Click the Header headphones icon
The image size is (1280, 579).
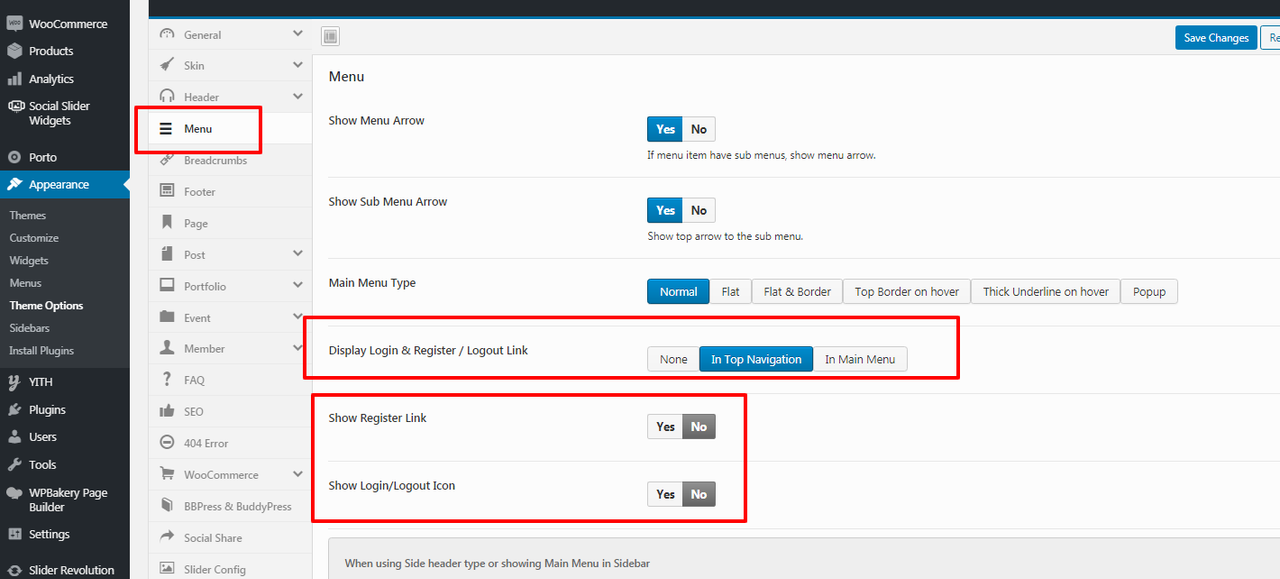167,97
